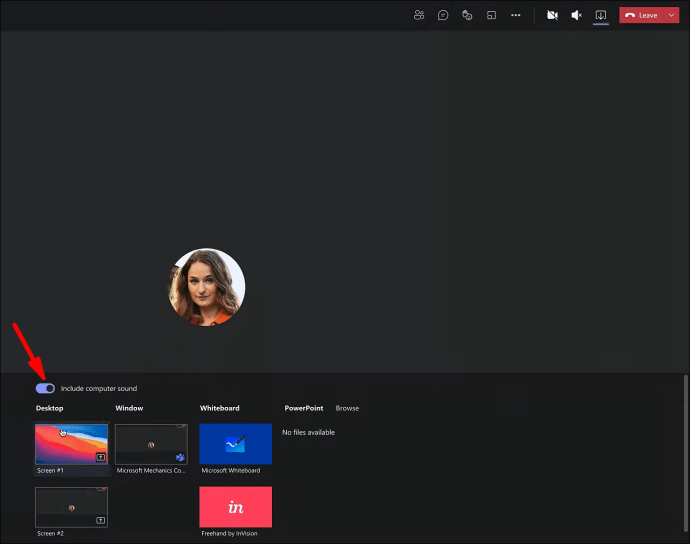This screenshot has width=690, height=544.
Task: Close the share content tray icon
Action: (x=601, y=15)
